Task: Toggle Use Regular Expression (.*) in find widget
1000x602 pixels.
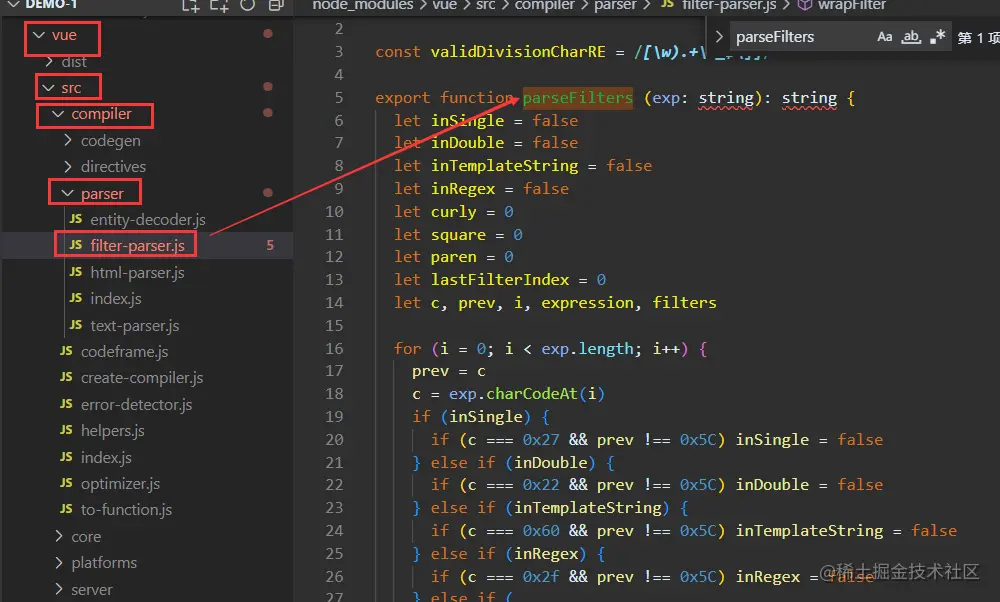Action: coord(938,37)
